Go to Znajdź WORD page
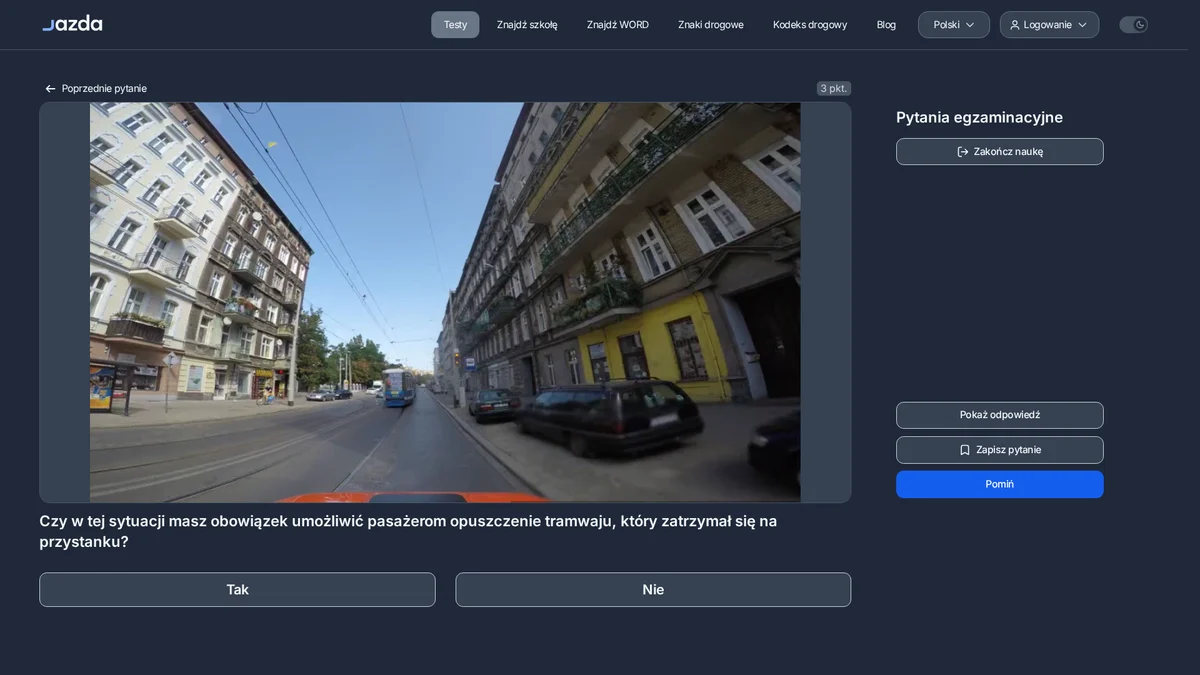The width and height of the screenshot is (1200, 675). tap(618, 25)
